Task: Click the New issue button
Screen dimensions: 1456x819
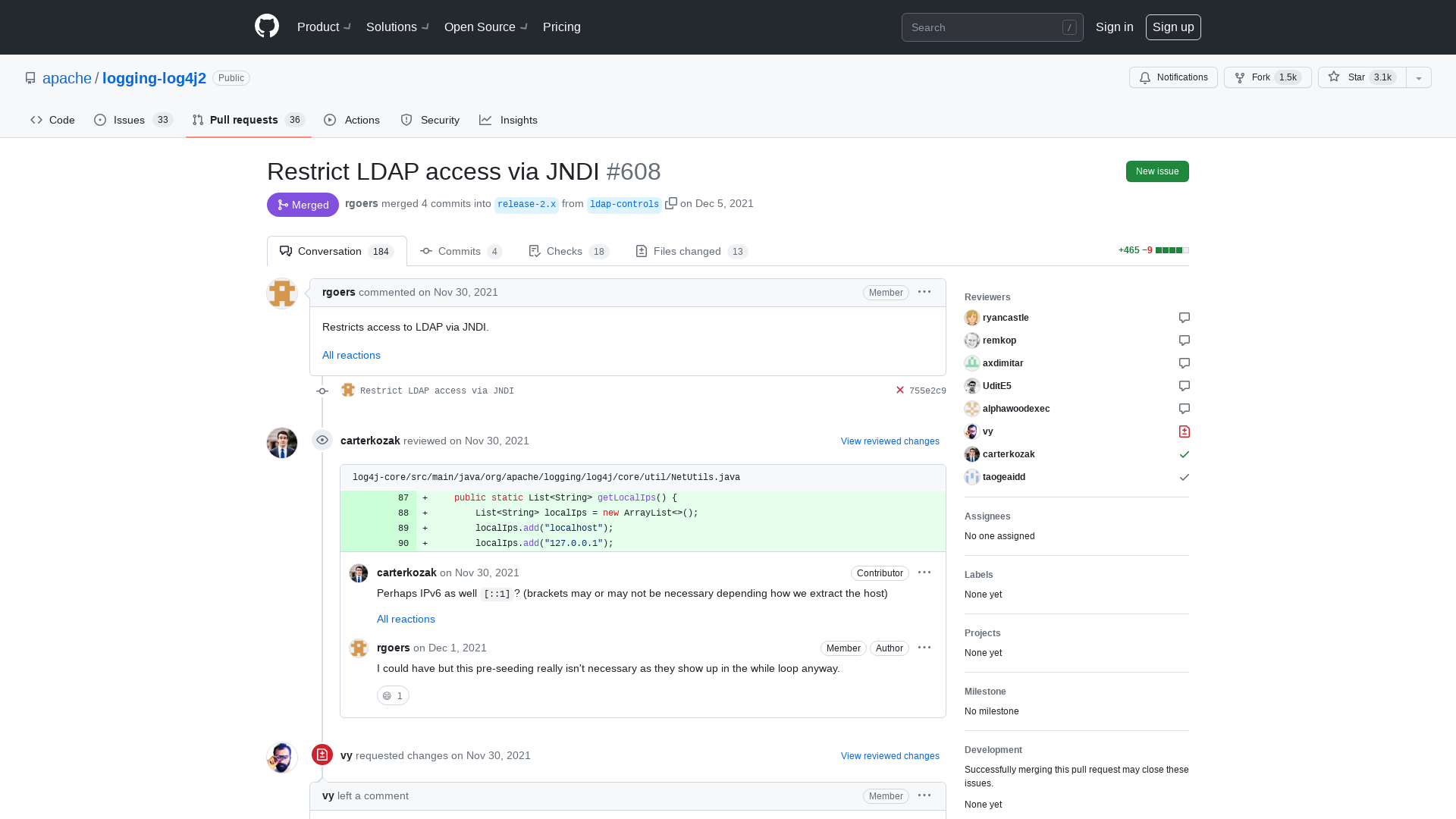Action: [x=1157, y=171]
